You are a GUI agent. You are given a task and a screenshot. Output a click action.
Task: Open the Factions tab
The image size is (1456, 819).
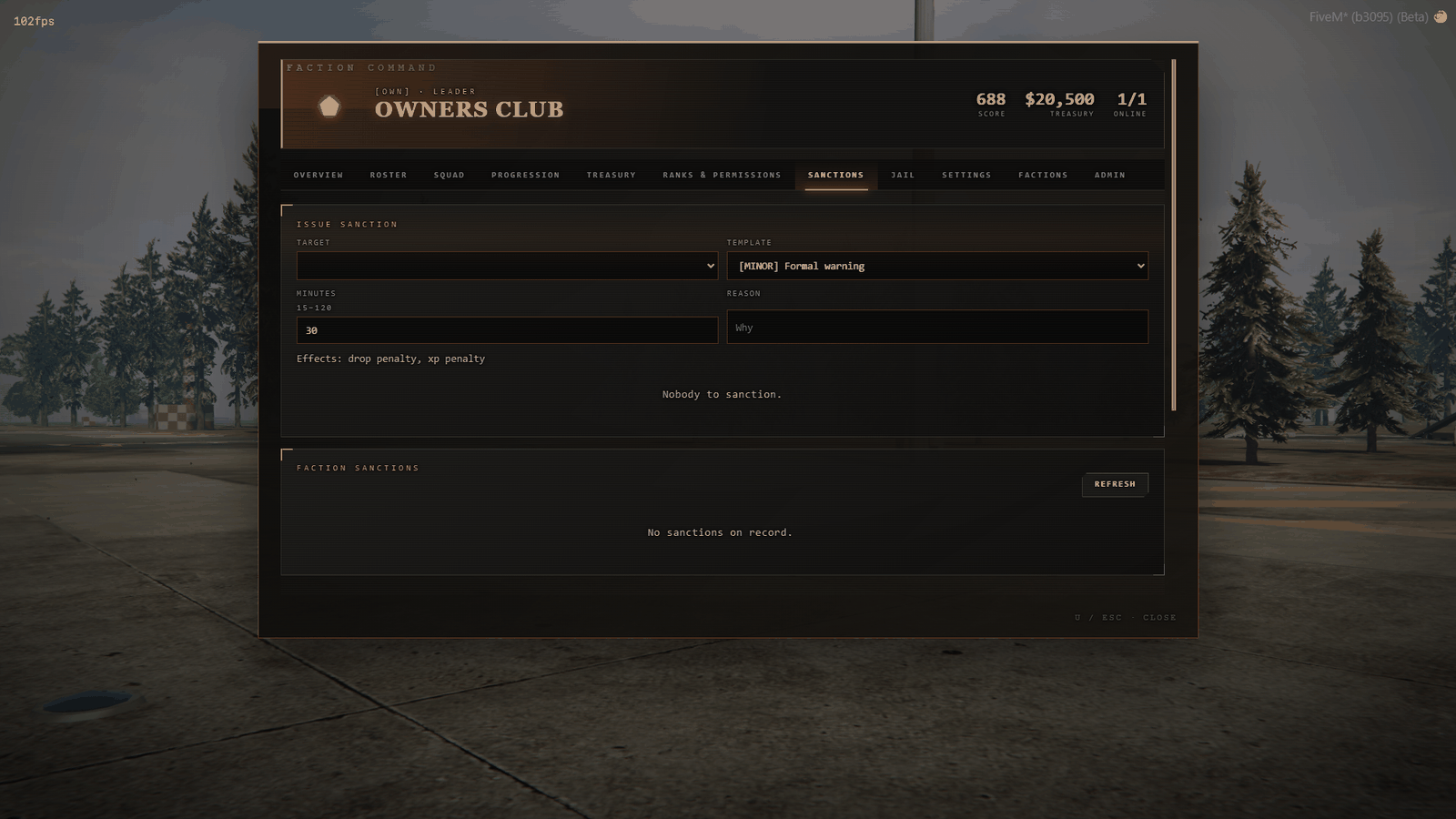point(1043,175)
